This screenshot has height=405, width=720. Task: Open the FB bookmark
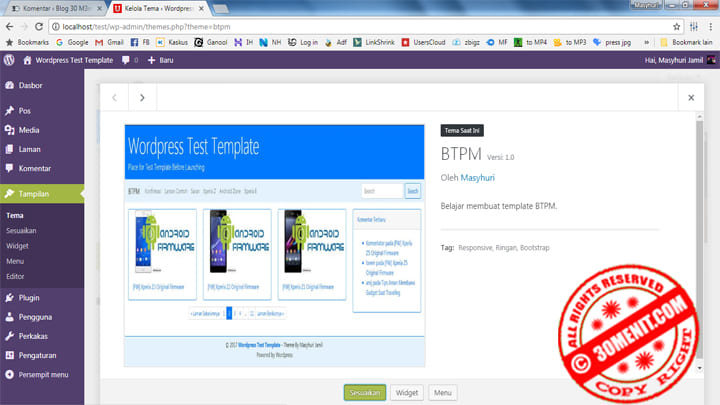tap(140, 42)
